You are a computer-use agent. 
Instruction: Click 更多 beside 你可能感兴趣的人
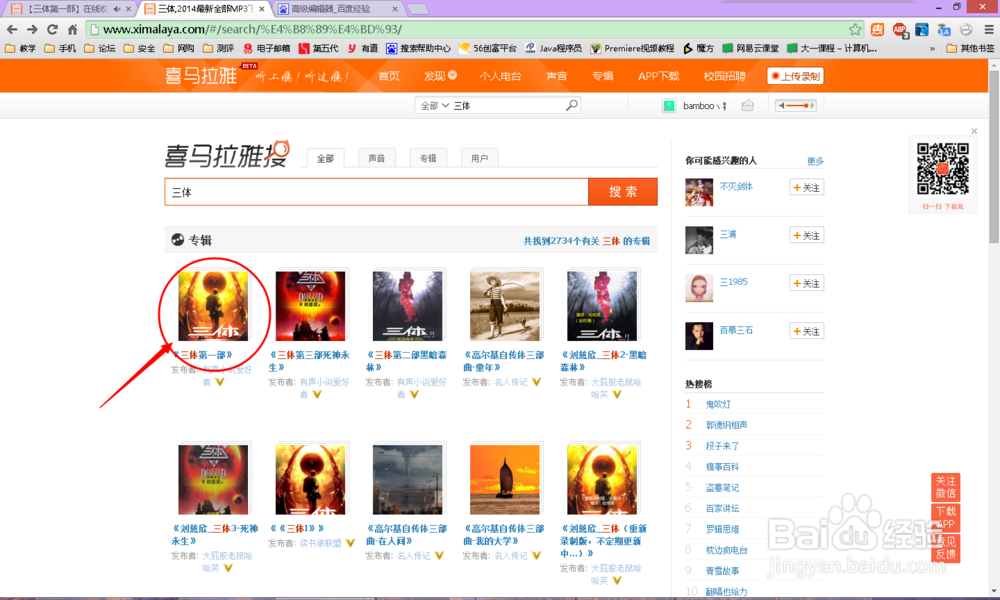pos(815,161)
